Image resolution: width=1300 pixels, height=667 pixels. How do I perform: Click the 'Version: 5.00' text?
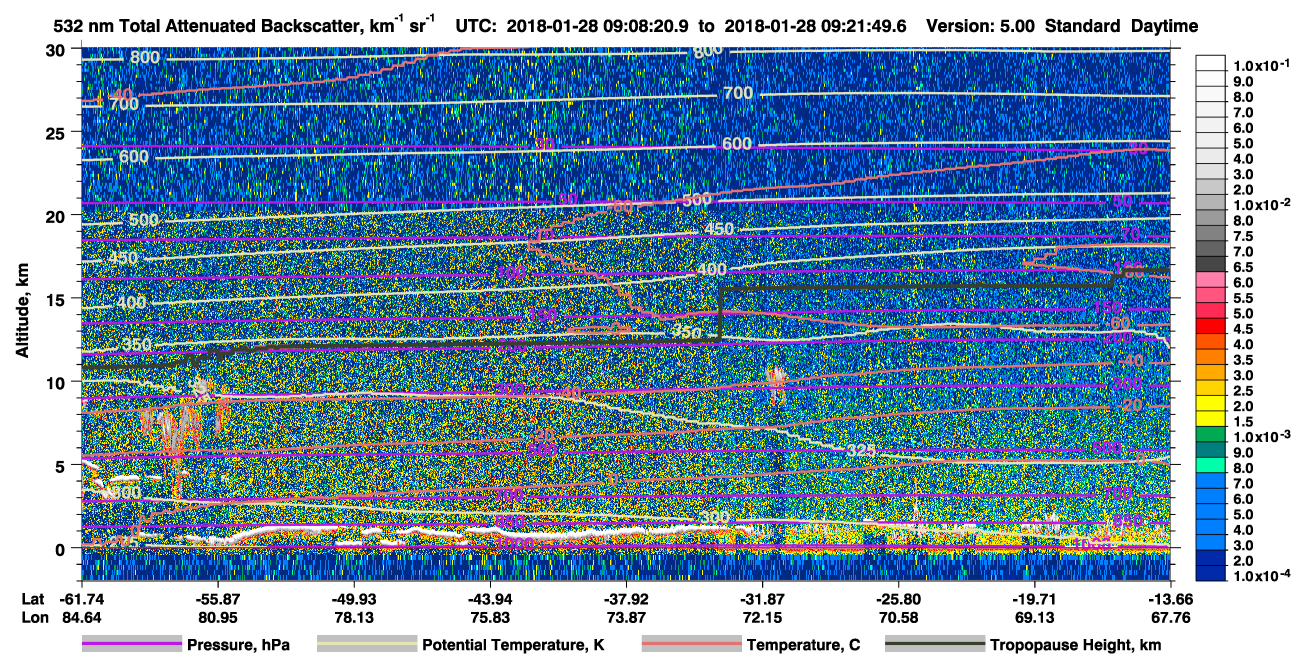(982, 27)
